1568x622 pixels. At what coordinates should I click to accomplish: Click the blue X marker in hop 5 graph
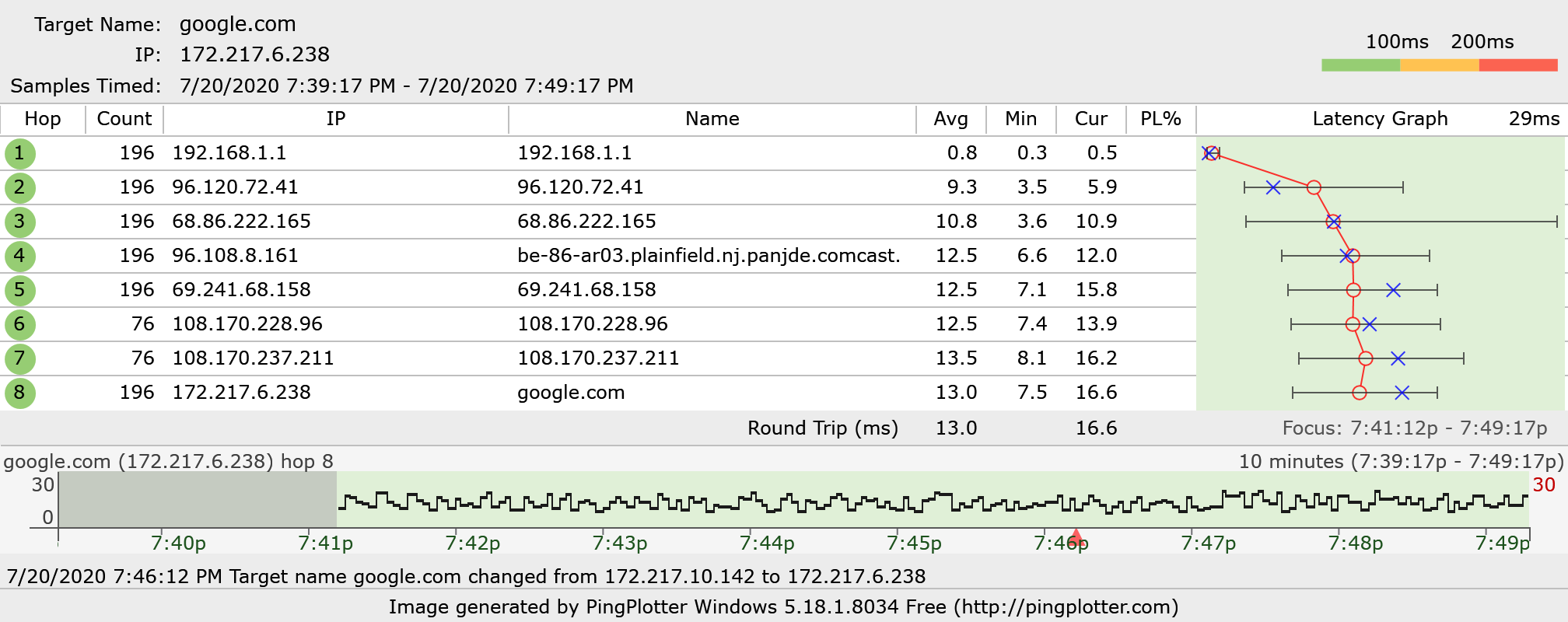[x=1393, y=290]
